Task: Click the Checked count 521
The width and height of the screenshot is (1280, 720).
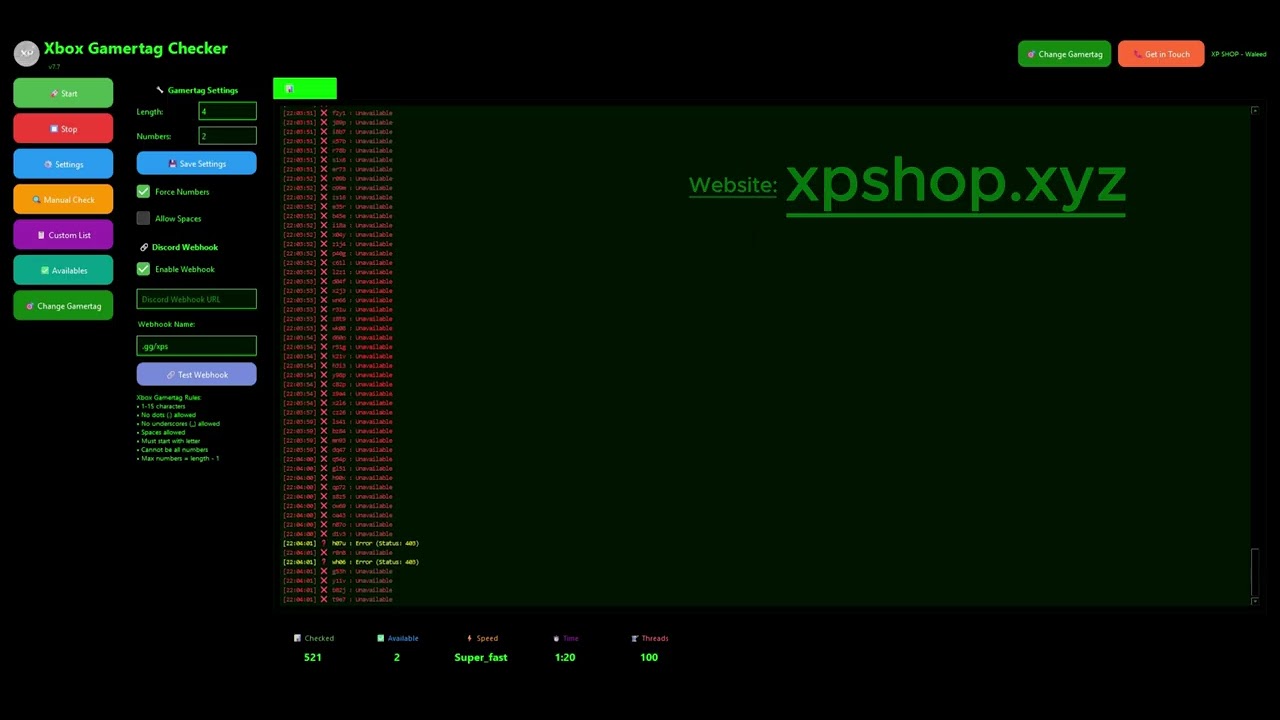Action: (313, 657)
